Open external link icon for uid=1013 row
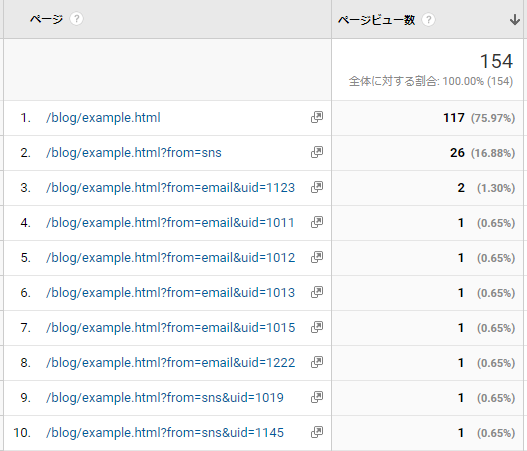Image resolution: width=527 pixels, height=451 pixels. coord(317,292)
